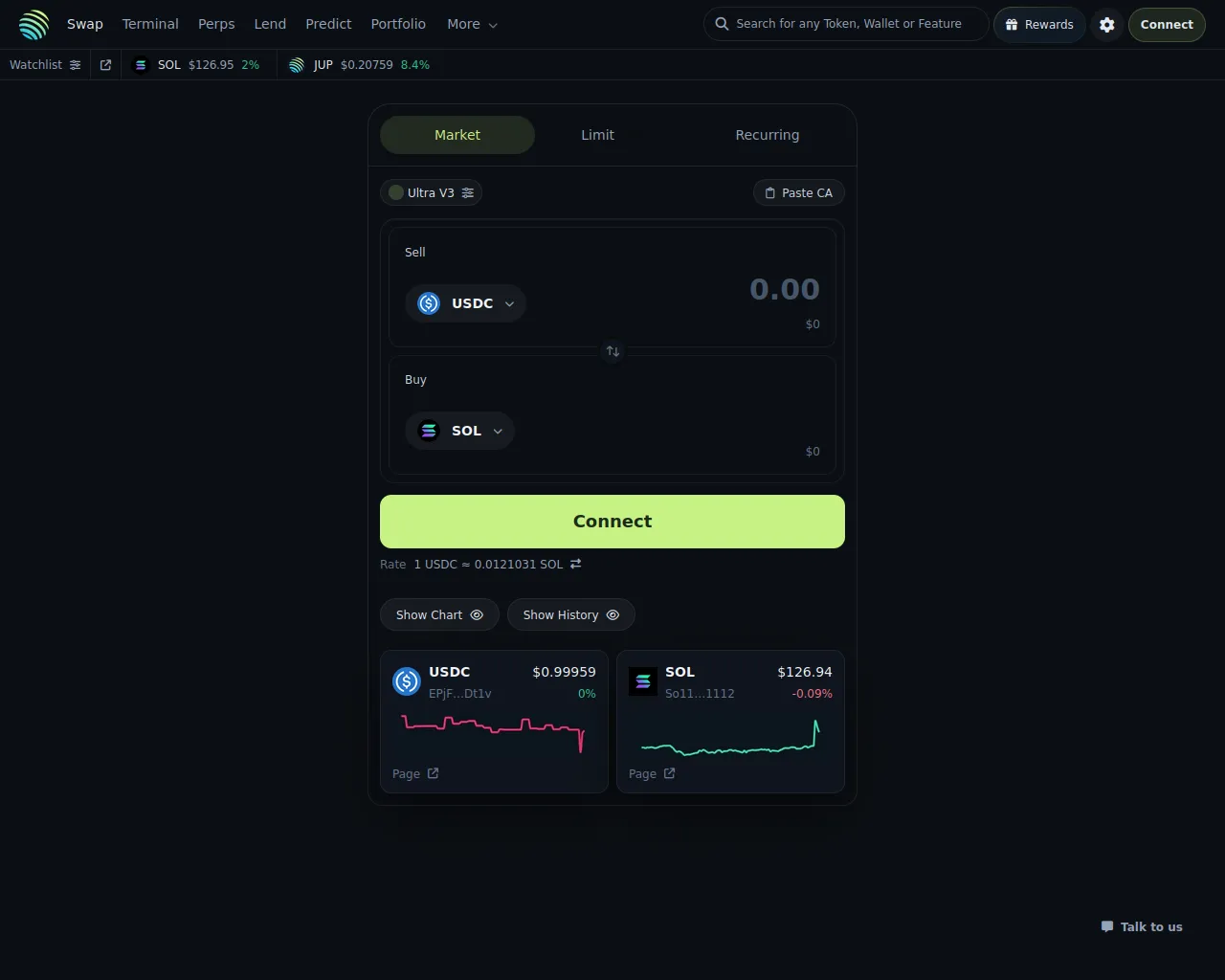Screen dimensions: 1225x980
Task: Open the Swap nav item
Action: coord(85,25)
